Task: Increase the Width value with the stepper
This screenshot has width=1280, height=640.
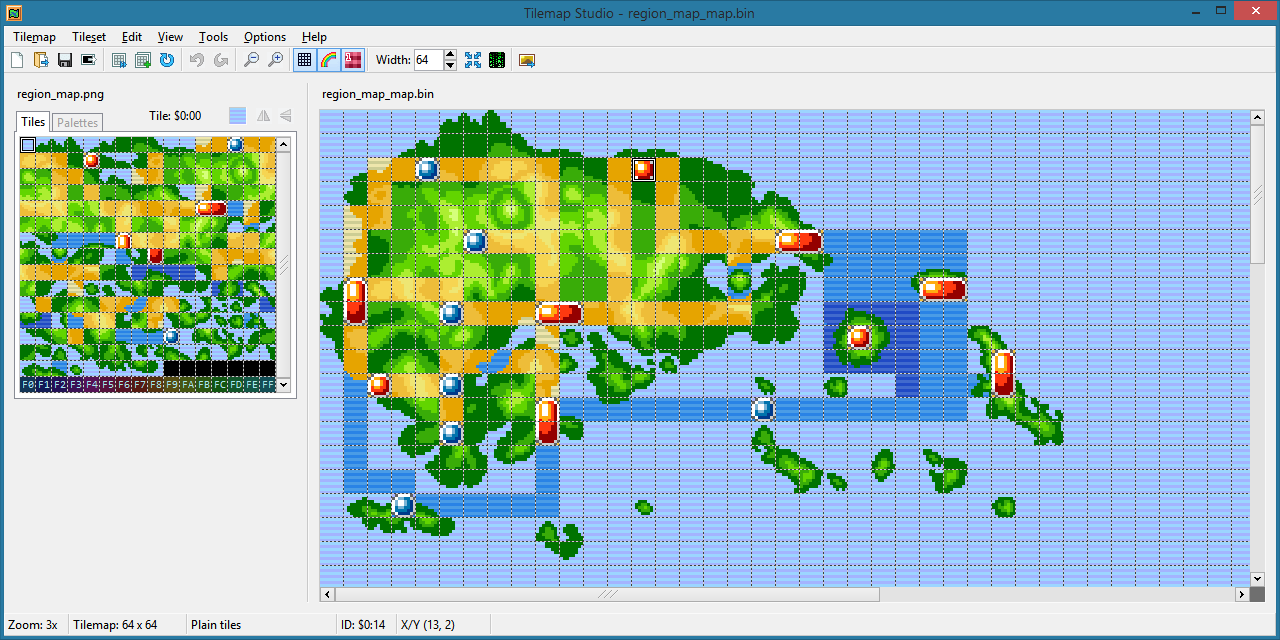Action: coord(449,54)
